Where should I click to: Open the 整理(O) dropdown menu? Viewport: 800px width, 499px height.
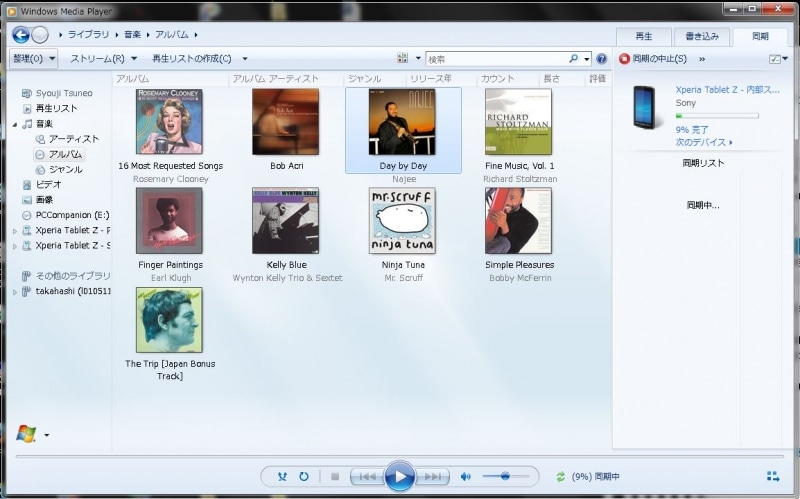34,59
